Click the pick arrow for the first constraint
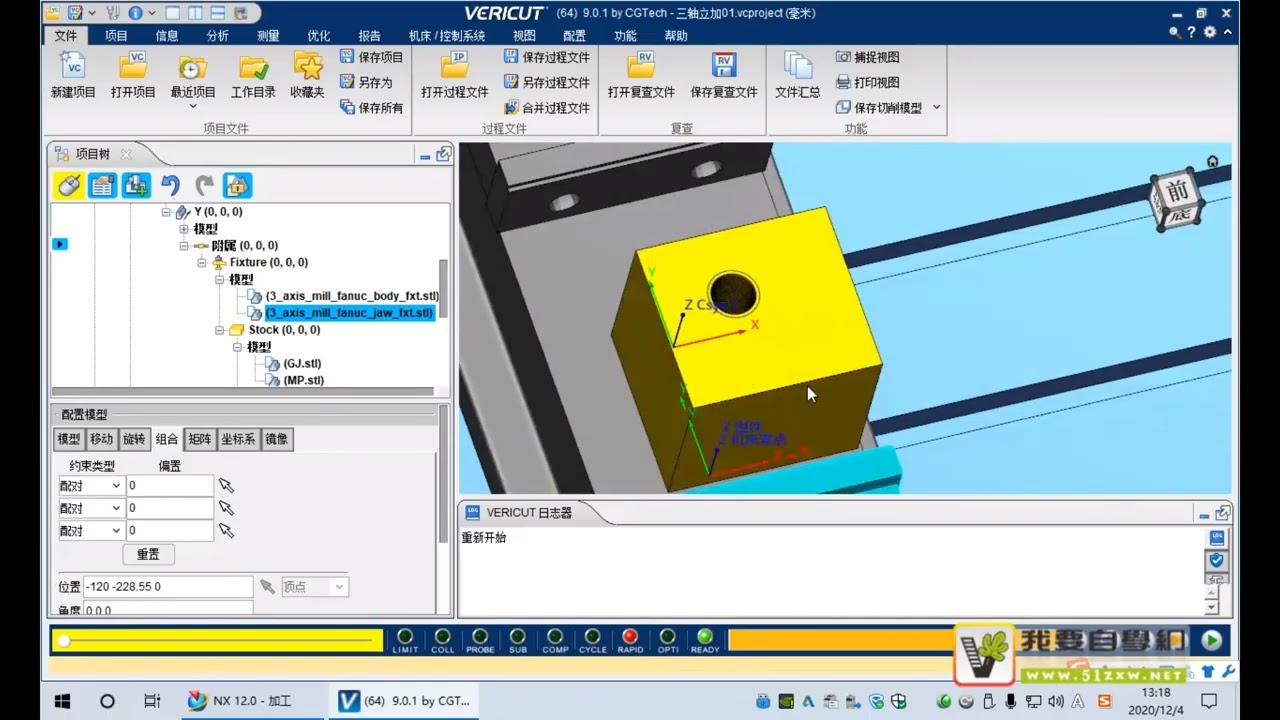1280x720 pixels. click(226, 486)
